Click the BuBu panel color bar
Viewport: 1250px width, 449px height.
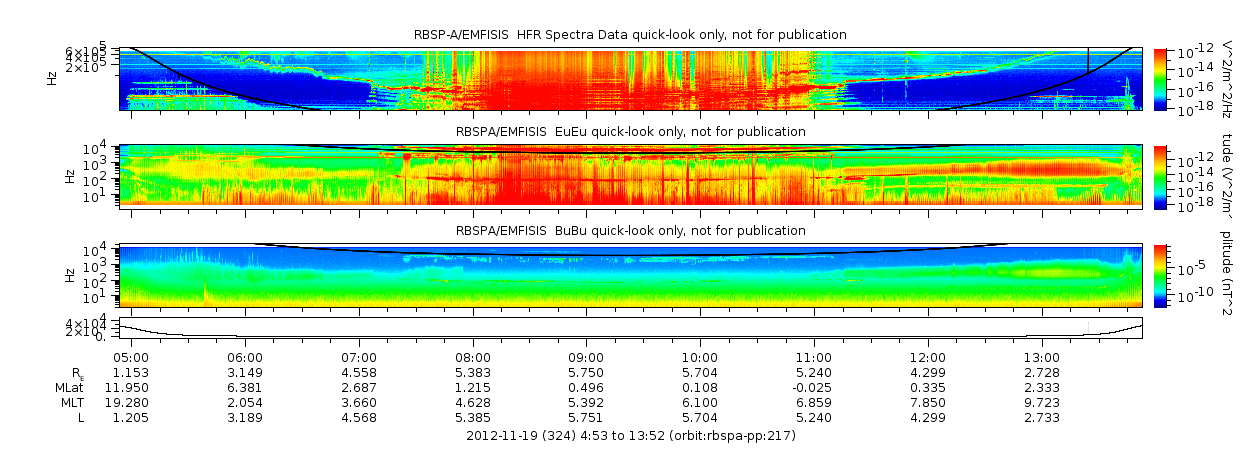click(1159, 275)
